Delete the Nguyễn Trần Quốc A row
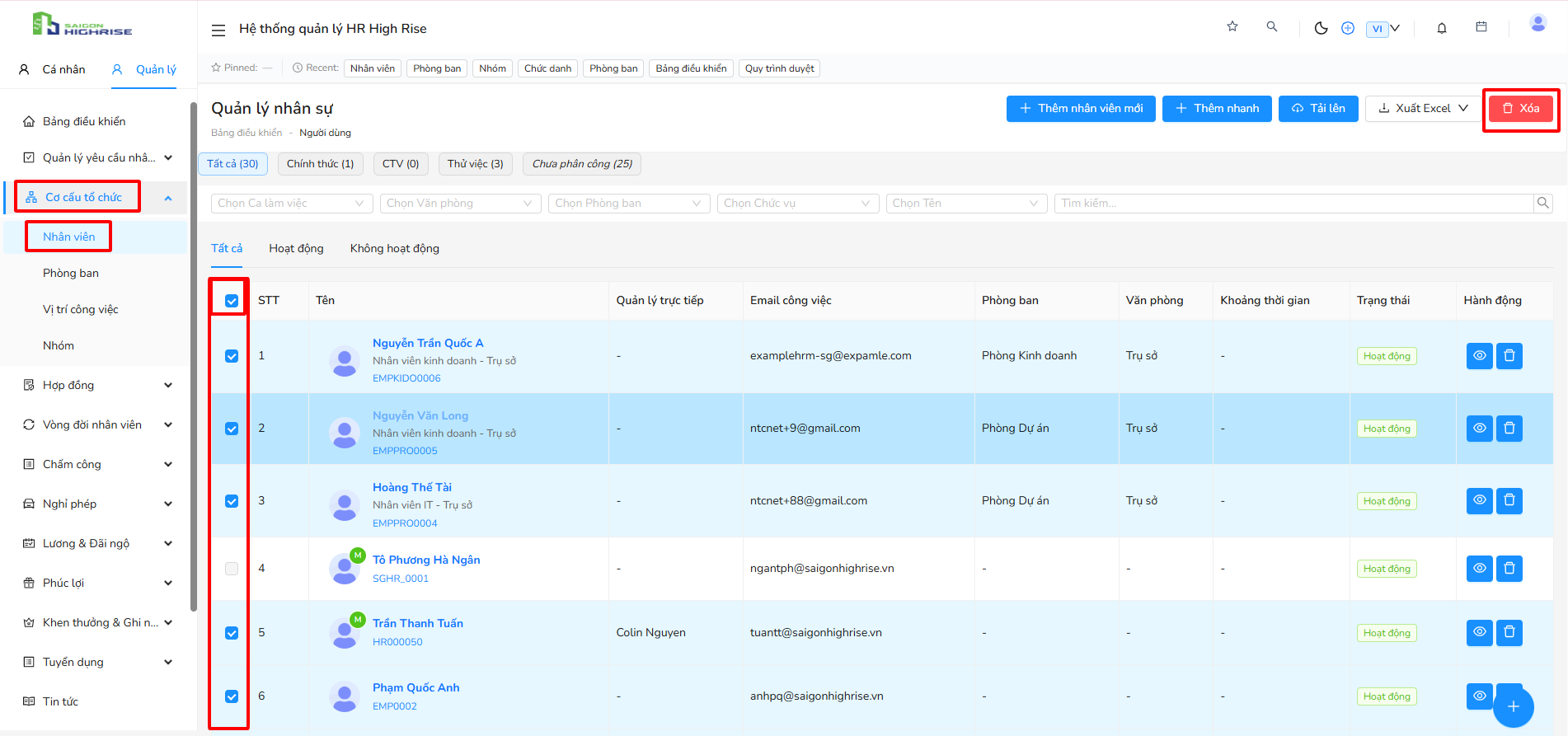This screenshot has width=1568, height=736. [x=1509, y=356]
